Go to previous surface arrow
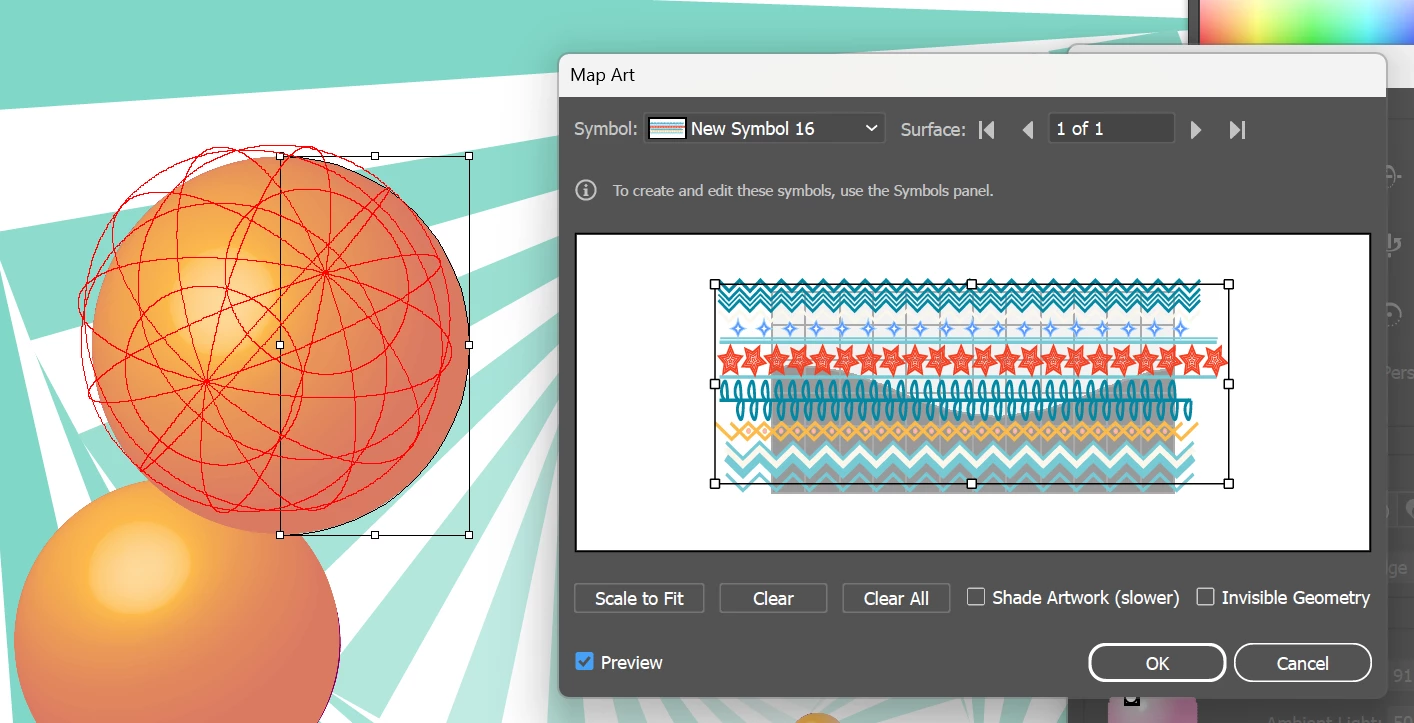The width and height of the screenshot is (1414, 723). click(1027, 129)
